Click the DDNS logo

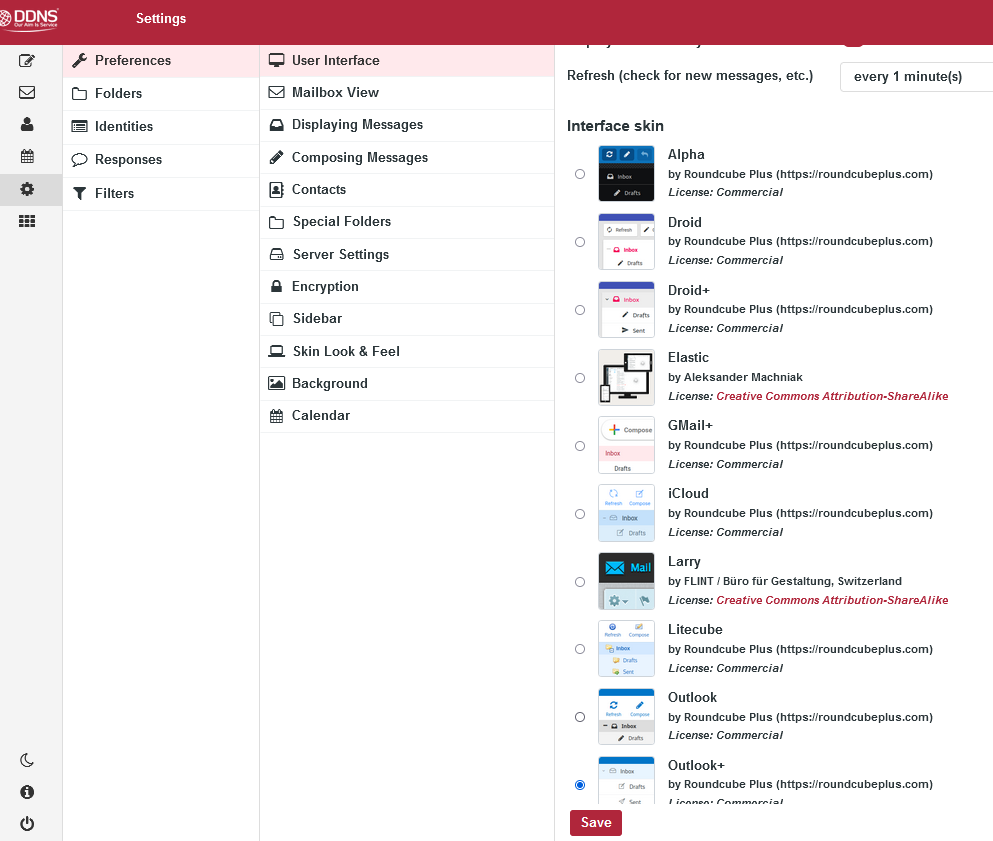(x=29, y=19)
